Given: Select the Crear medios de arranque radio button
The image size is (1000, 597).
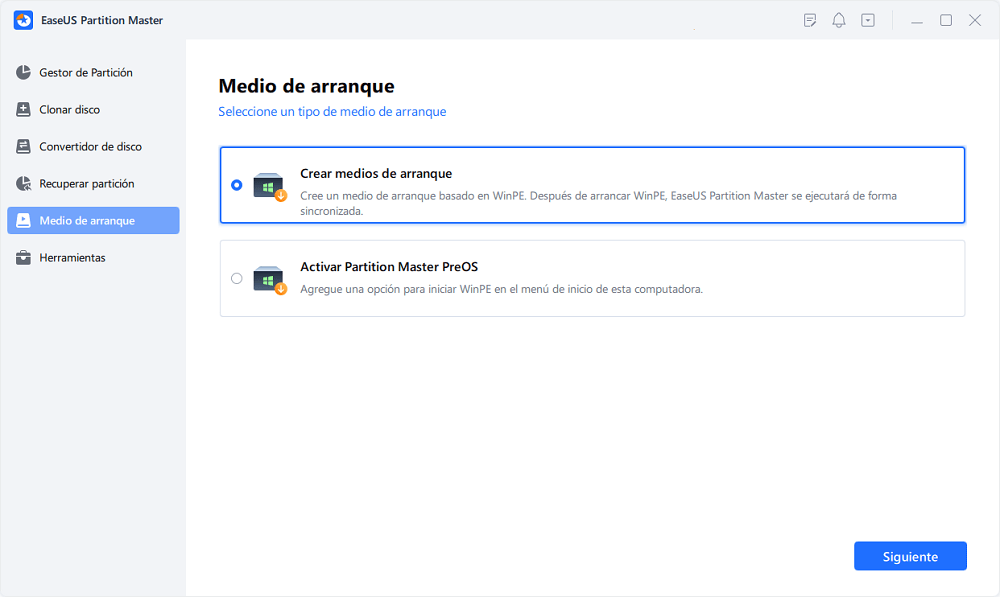Looking at the screenshot, I should click(x=237, y=185).
